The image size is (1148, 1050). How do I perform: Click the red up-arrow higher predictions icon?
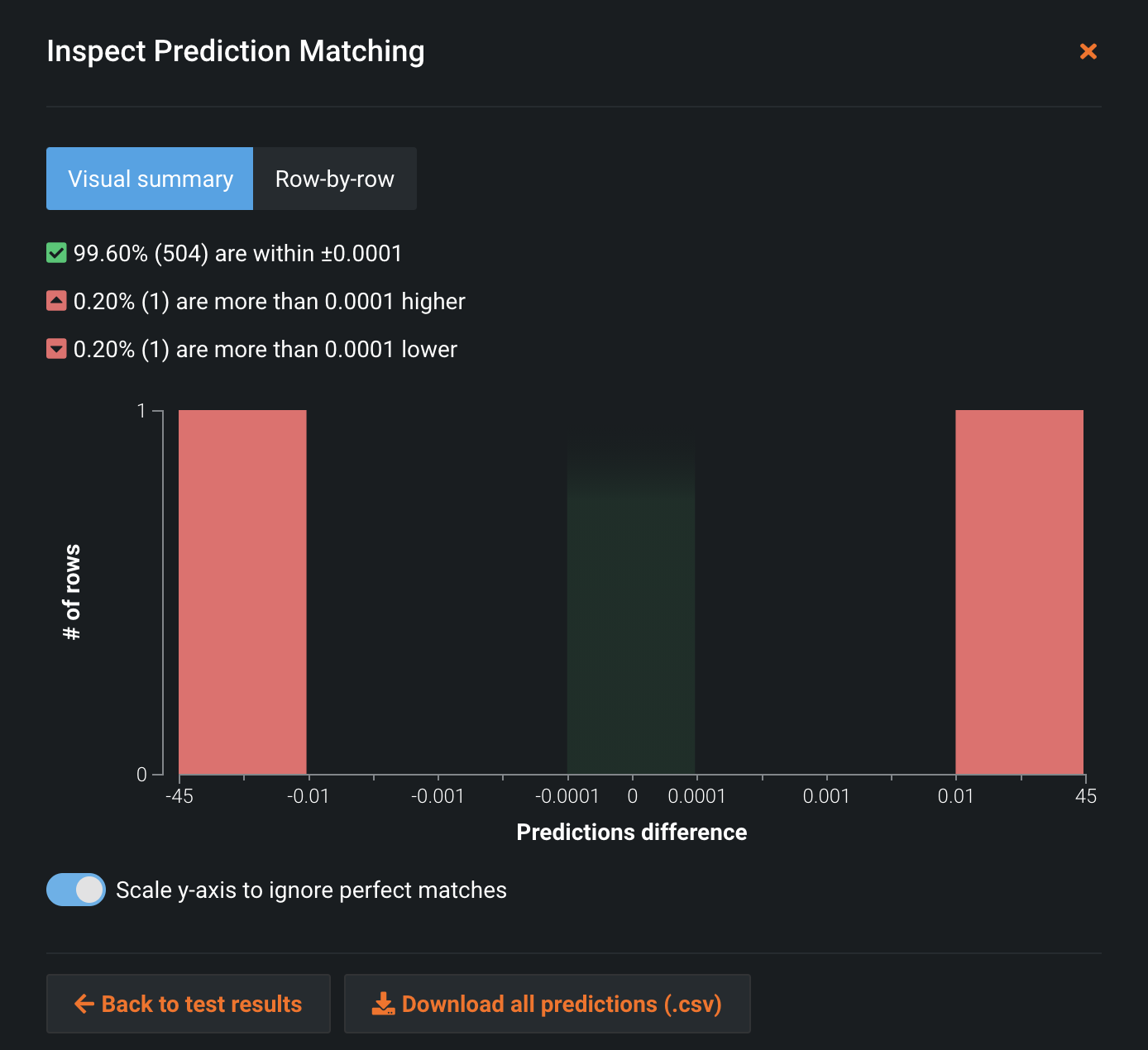56,301
